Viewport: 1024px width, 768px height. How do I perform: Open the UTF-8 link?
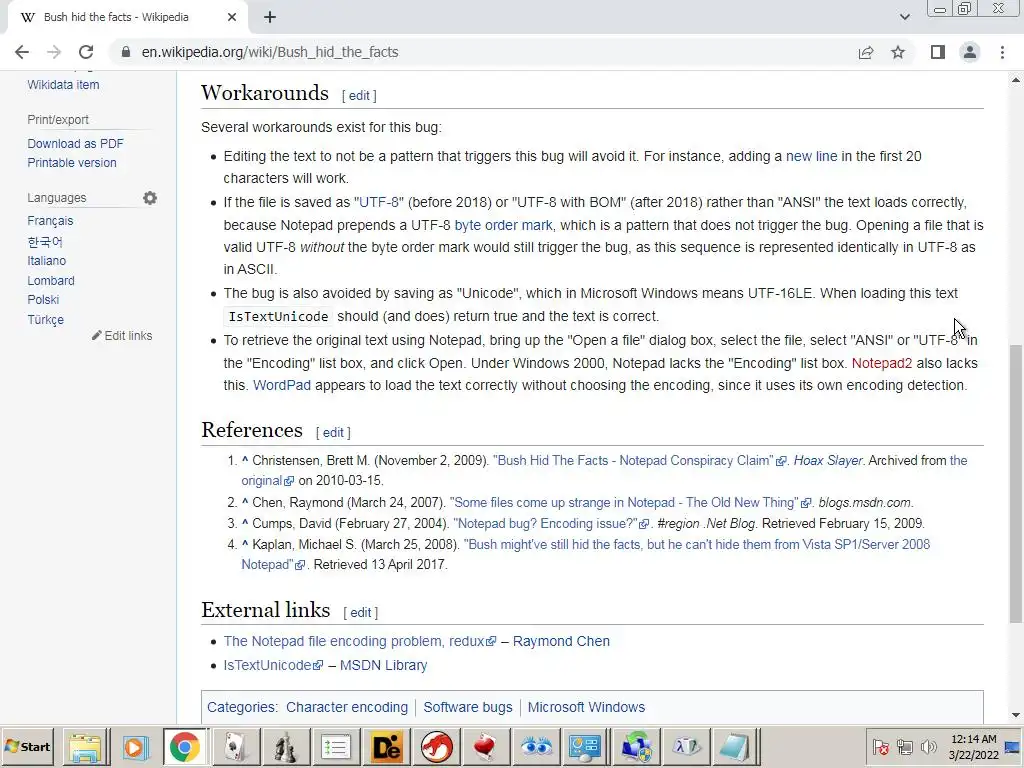point(379,202)
